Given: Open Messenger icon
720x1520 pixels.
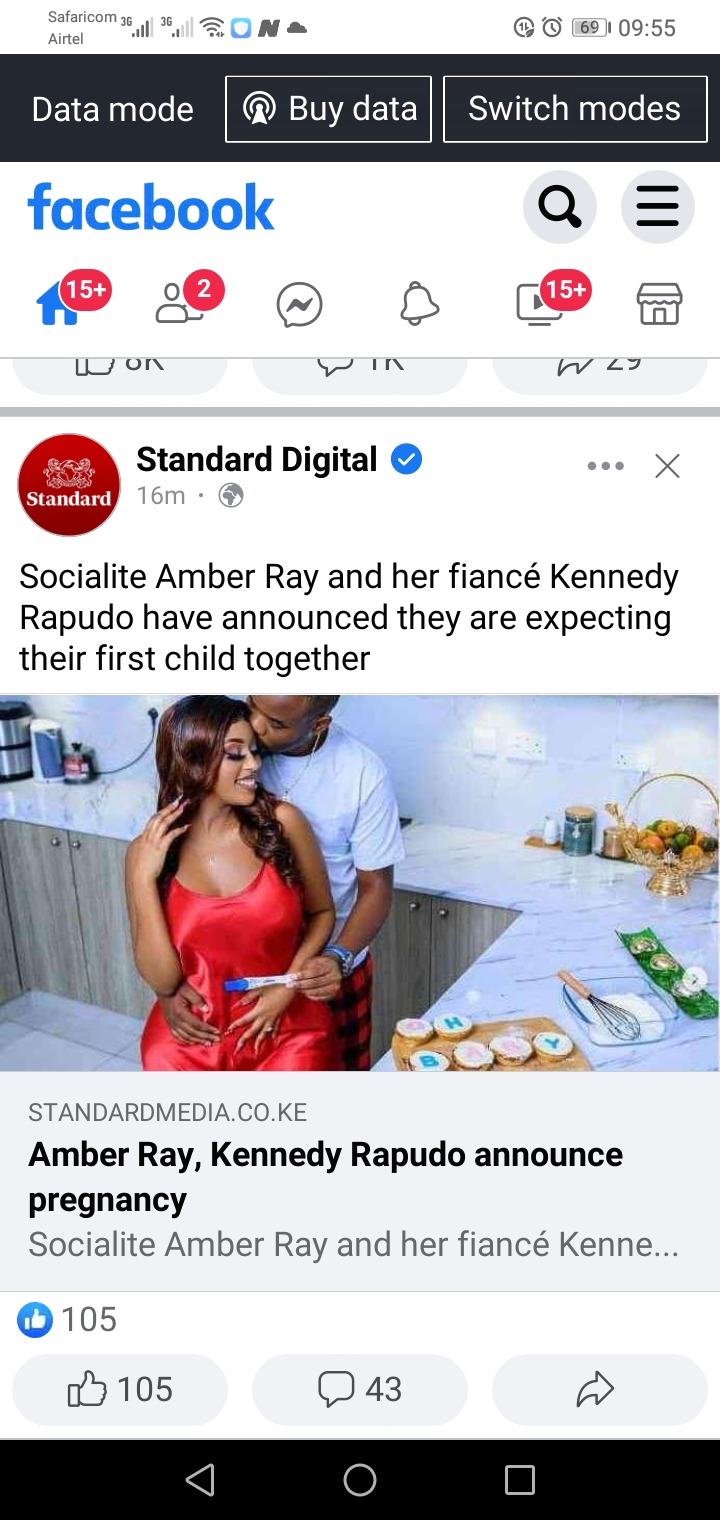Looking at the screenshot, I should [x=300, y=305].
